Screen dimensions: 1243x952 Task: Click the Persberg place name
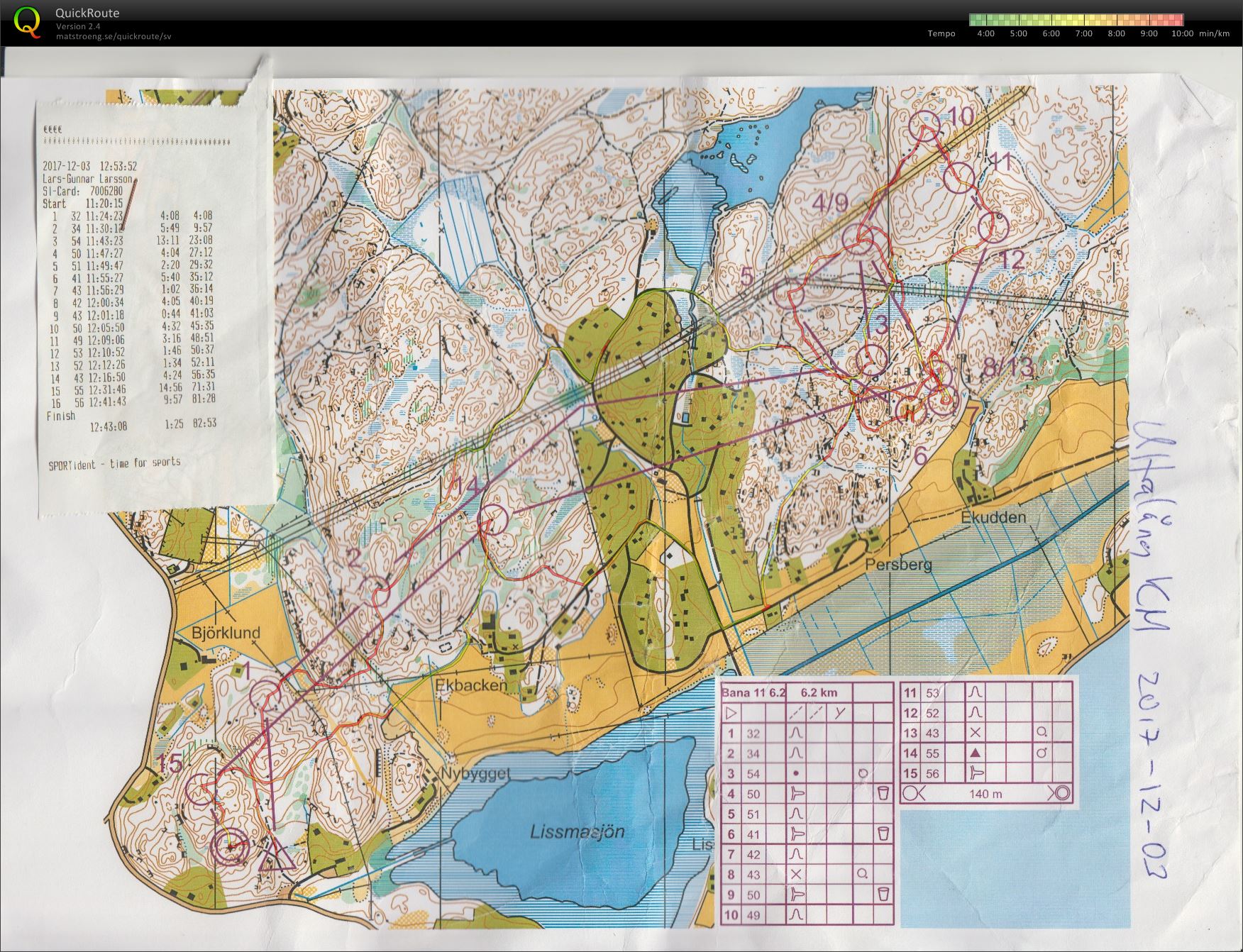[x=898, y=565]
